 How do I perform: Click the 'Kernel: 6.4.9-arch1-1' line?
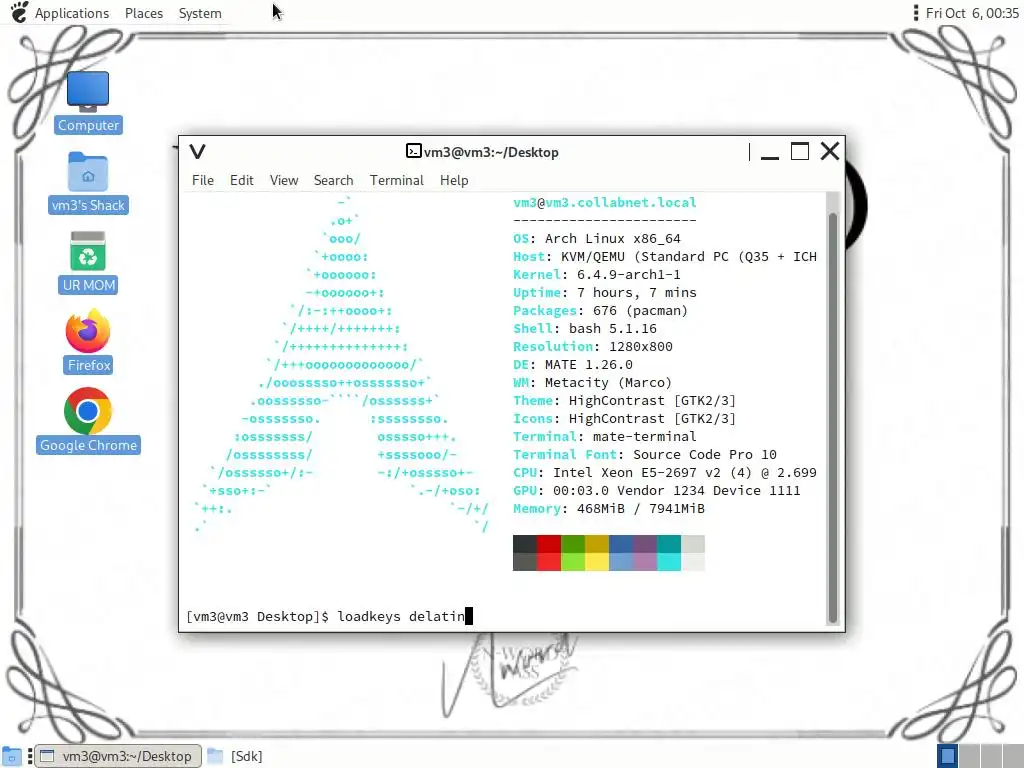point(597,274)
